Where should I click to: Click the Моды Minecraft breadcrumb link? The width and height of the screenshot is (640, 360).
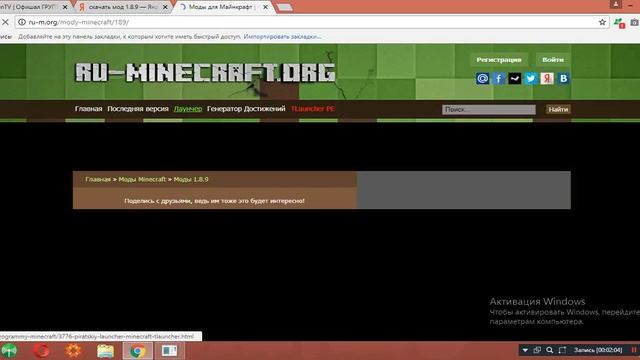click(142, 179)
